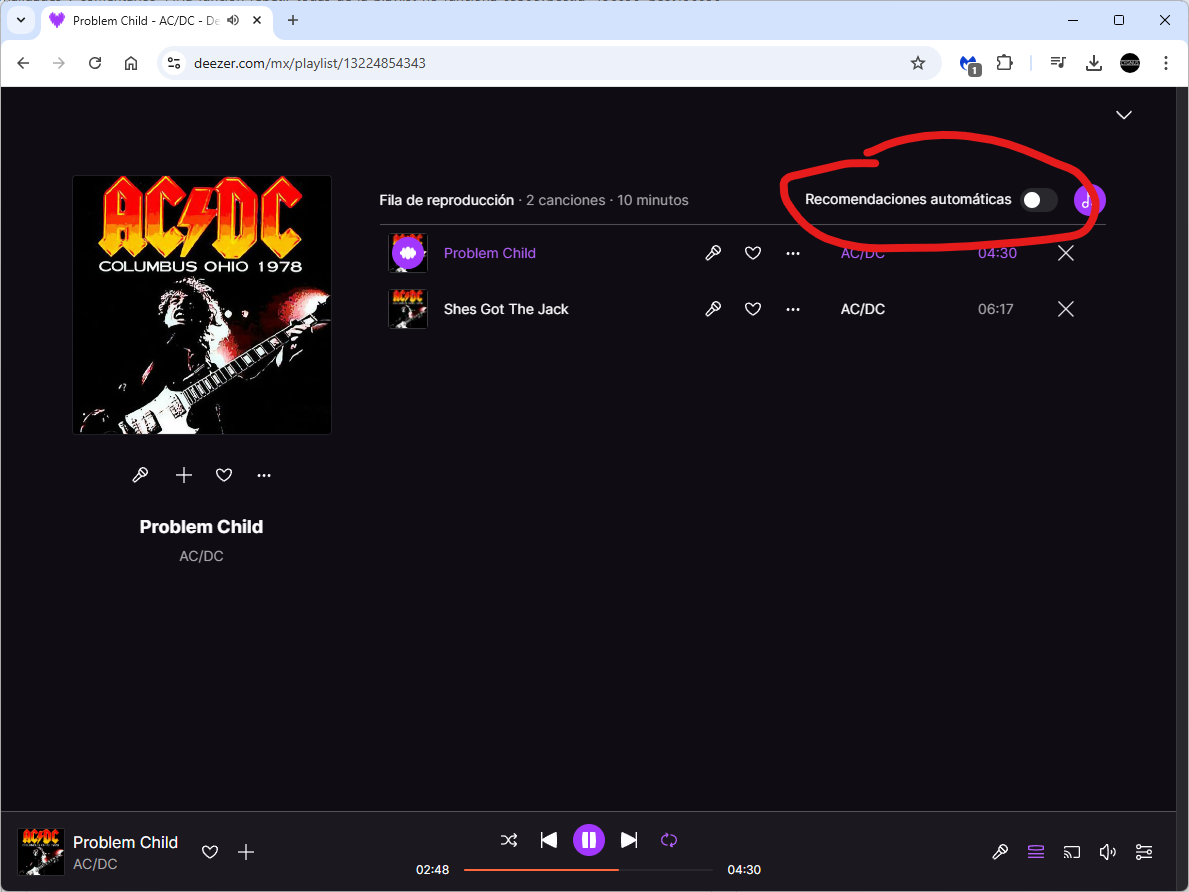This screenshot has width=1189, height=892.
Task: Open lyrics for Shes Got The Jack
Action: pyautogui.click(x=713, y=309)
